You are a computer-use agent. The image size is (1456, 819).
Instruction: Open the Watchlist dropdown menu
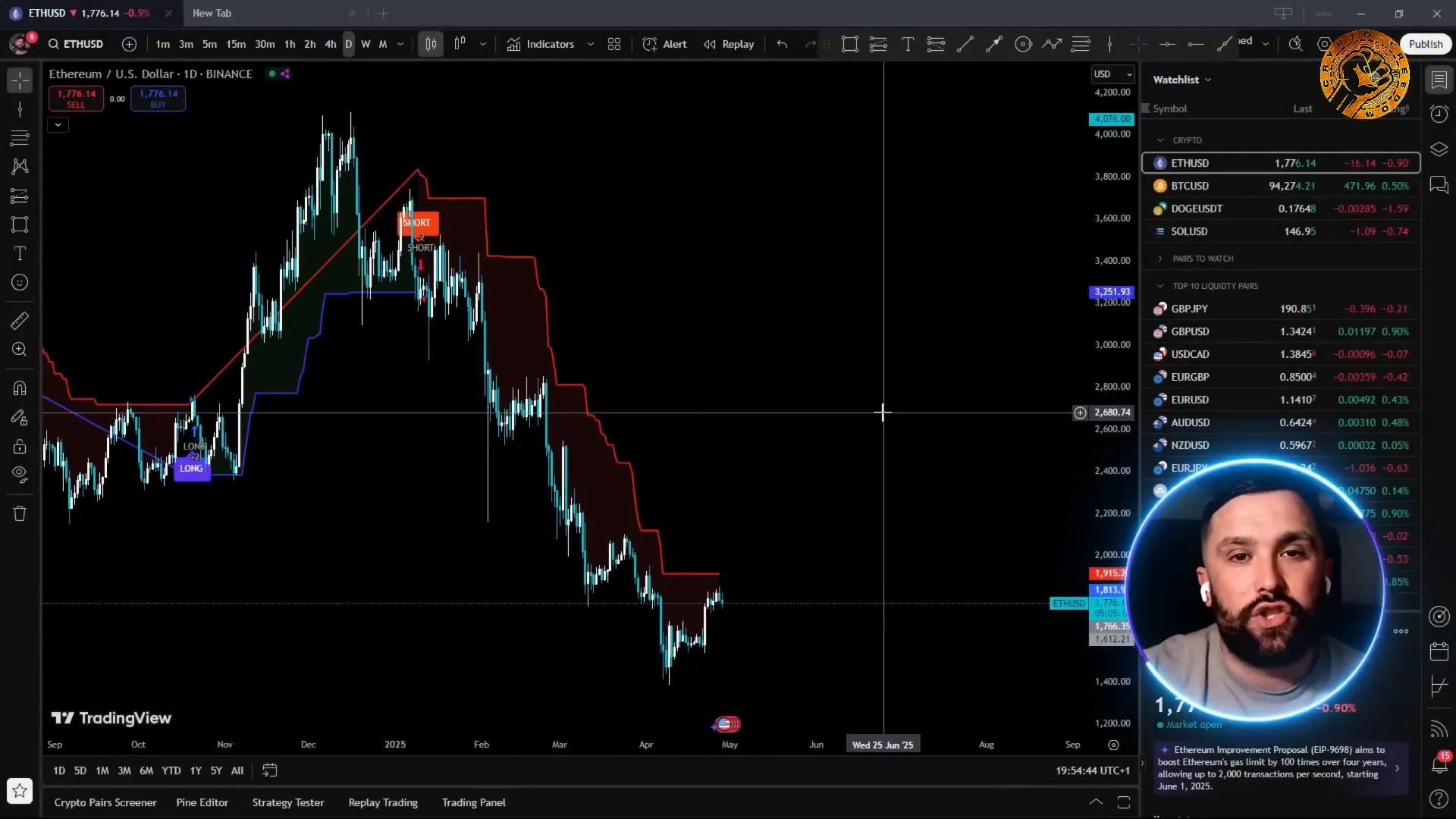pos(1182,80)
